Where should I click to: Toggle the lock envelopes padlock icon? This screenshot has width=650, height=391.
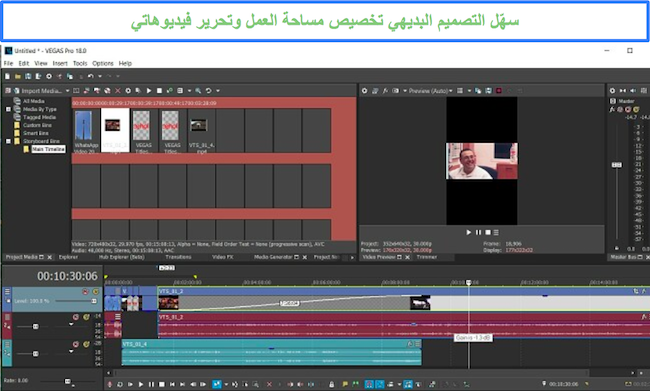tap(331, 384)
